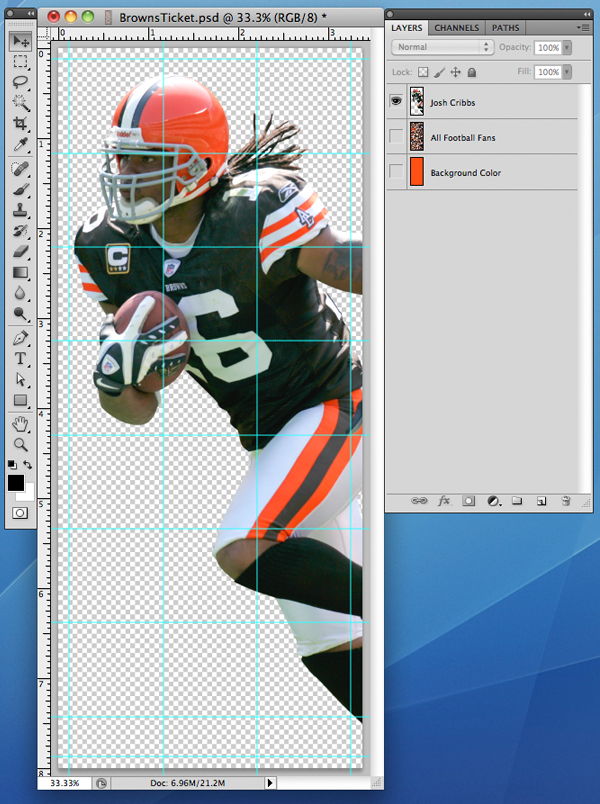Open the Normal blend mode dropdown
This screenshot has height=804, width=600.
pos(443,47)
